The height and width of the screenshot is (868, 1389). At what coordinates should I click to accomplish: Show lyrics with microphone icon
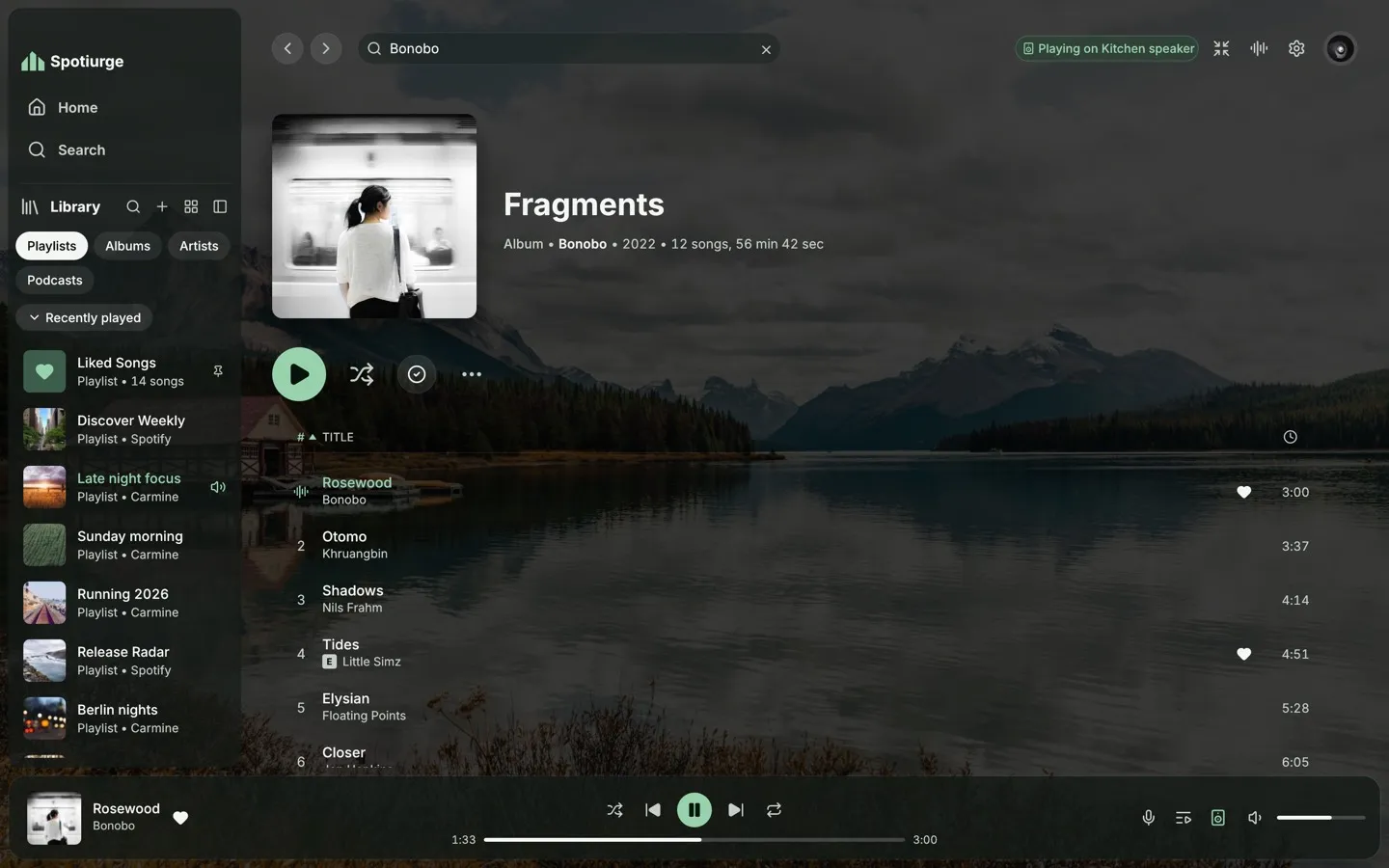pyautogui.click(x=1149, y=818)
